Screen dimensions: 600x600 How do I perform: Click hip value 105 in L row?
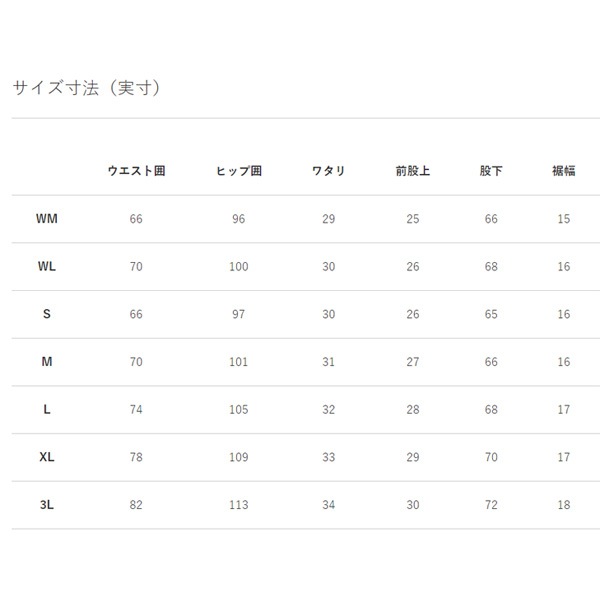coord(238,410)
